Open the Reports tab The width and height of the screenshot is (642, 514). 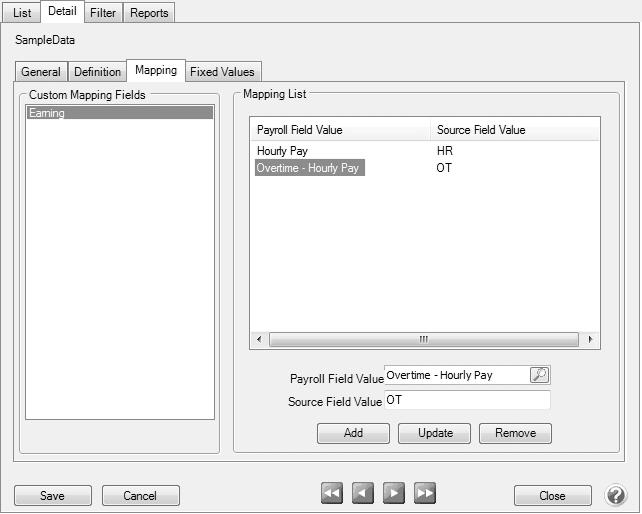(x=149, y=13)
